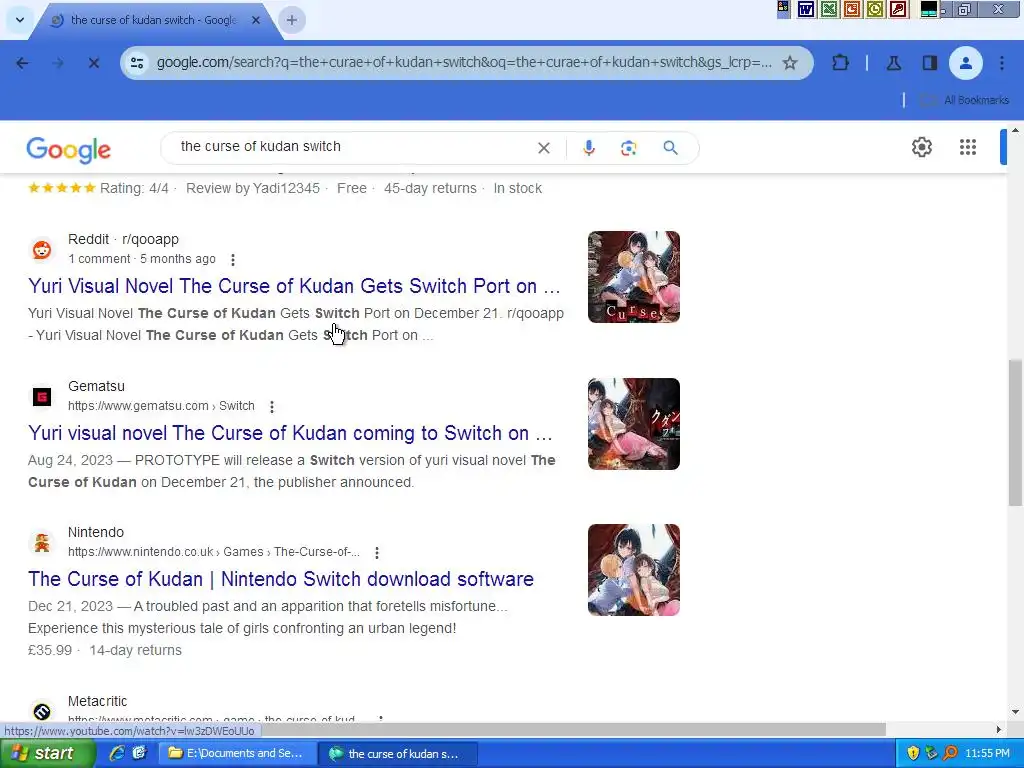1024x768 pixels.
Task: Switch to Chrome taskbar button
Action: 398,754
